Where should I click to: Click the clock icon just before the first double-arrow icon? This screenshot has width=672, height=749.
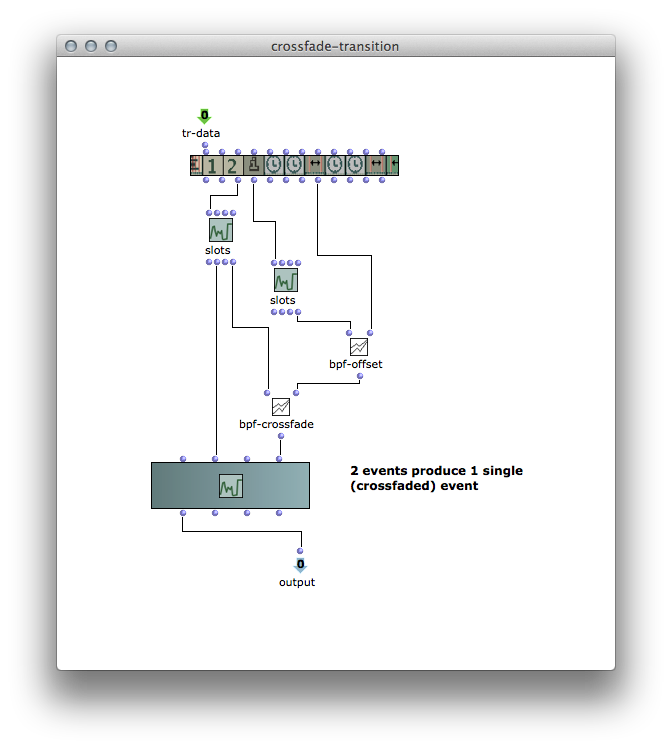coord(294,165)
